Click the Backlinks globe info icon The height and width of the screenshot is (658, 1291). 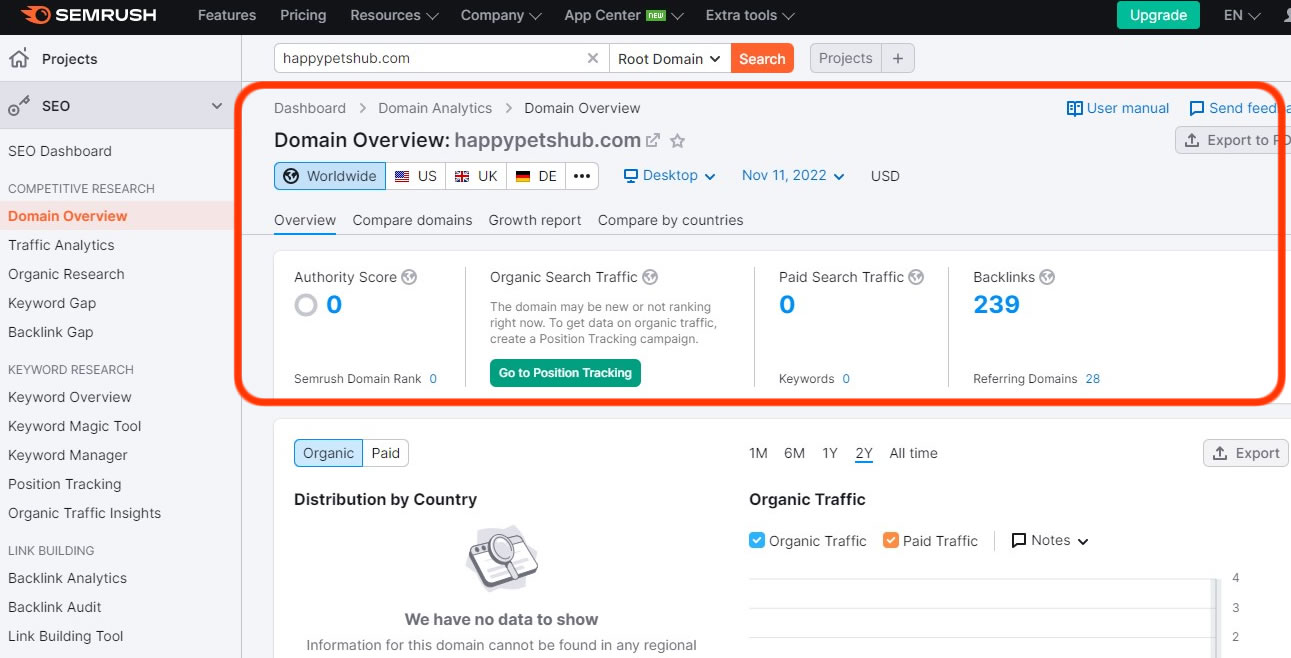(x=1047, y=277)
